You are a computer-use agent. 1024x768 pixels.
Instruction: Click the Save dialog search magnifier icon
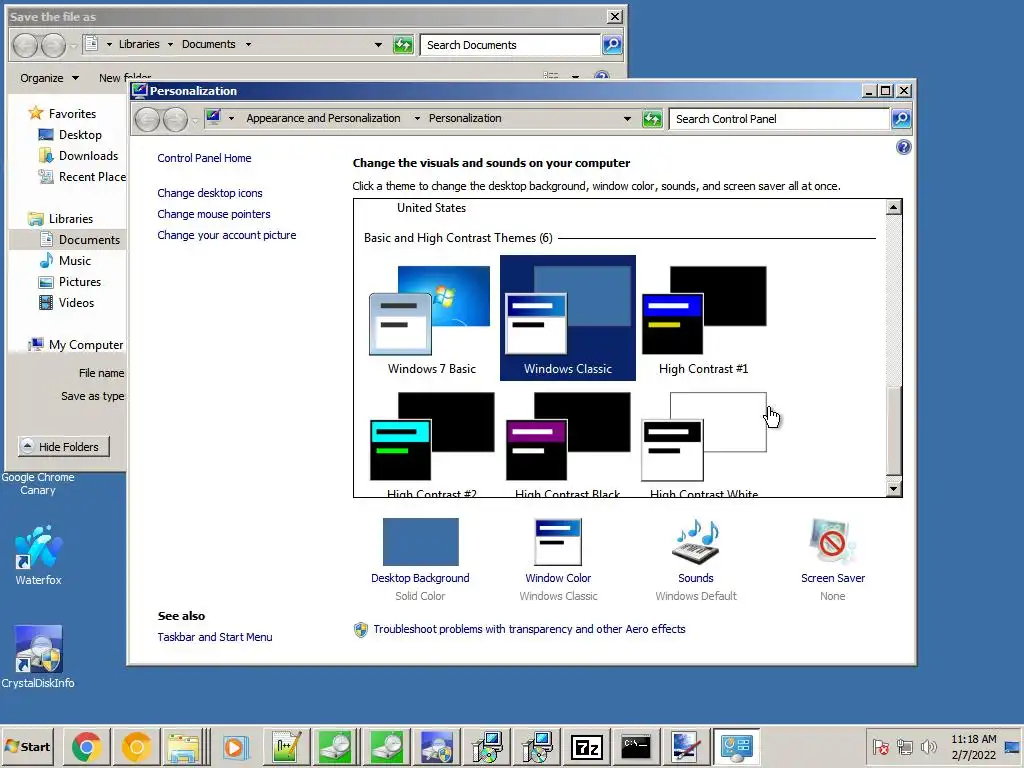pyautogui.click(x=612, y=44)
